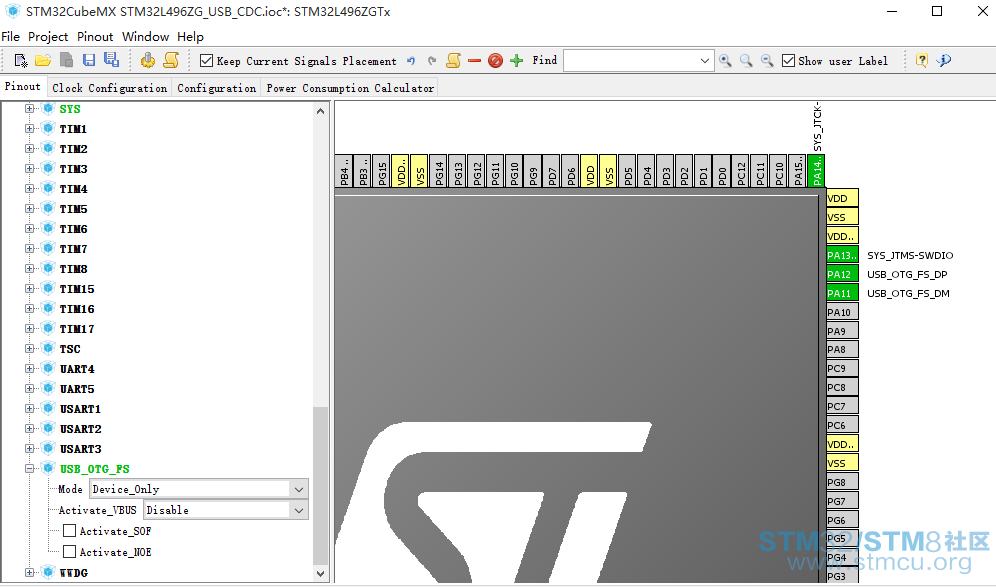The height and width of the screenshot is (587, 996).
Task: Click the PA11 pin on the chip
Action: point(842,293)
